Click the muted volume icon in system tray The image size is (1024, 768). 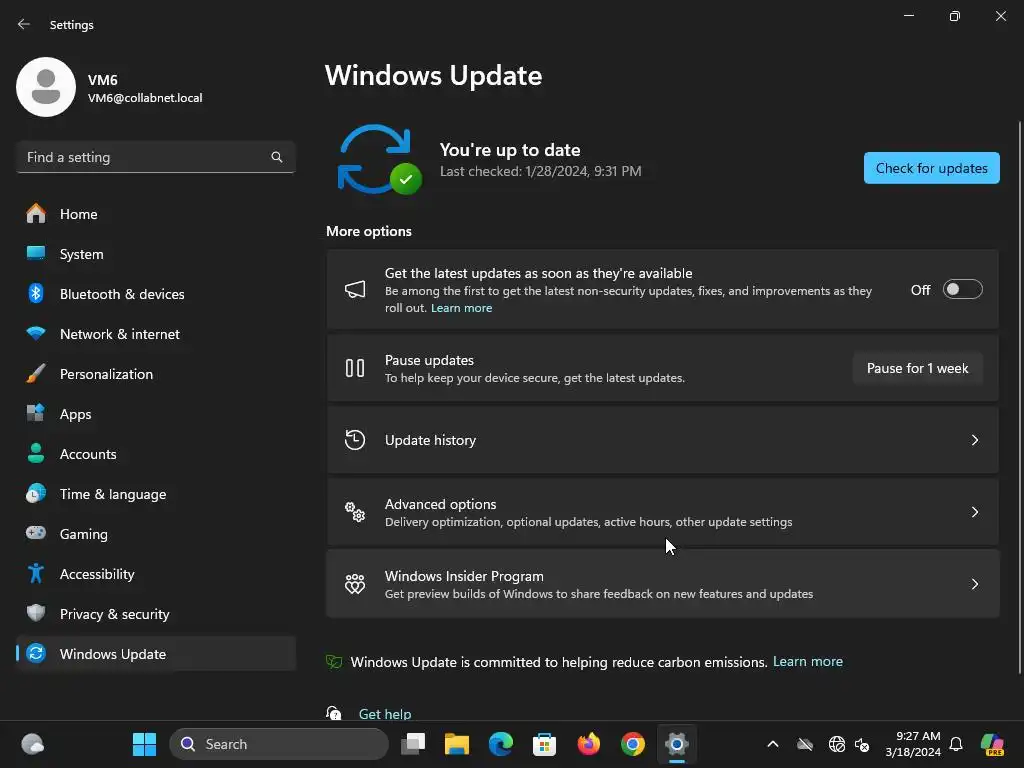tap(862, 744)
